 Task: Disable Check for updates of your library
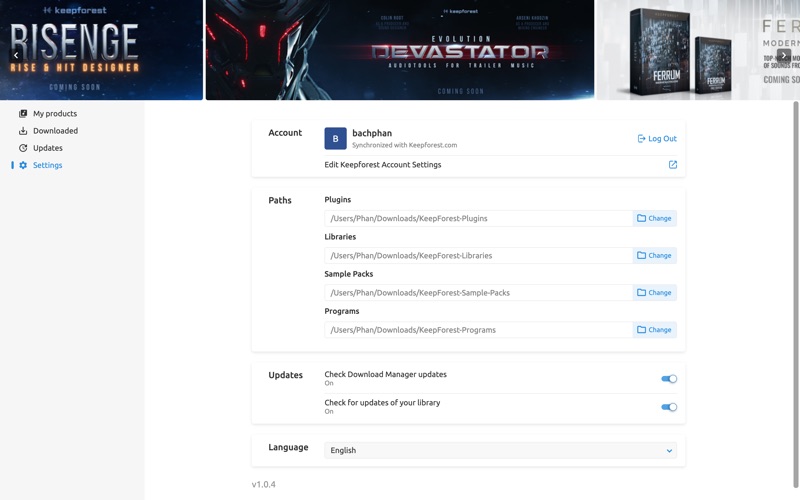coord(669,407)
